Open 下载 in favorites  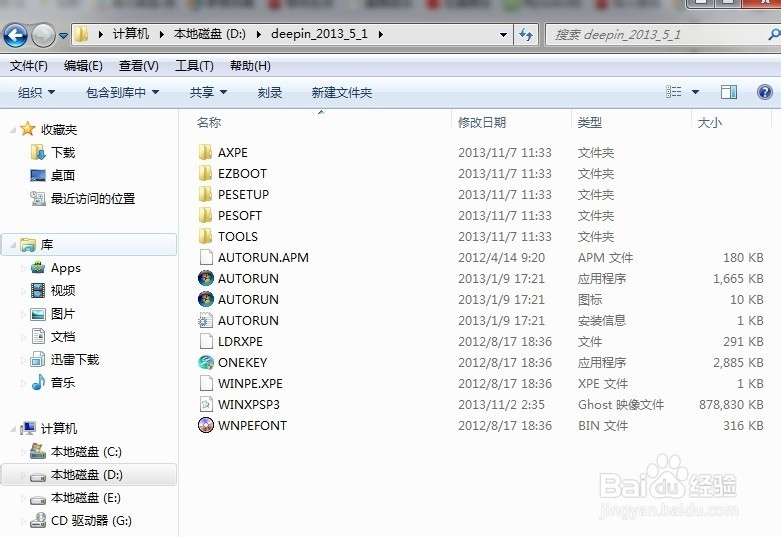click(x=63, y=152)
